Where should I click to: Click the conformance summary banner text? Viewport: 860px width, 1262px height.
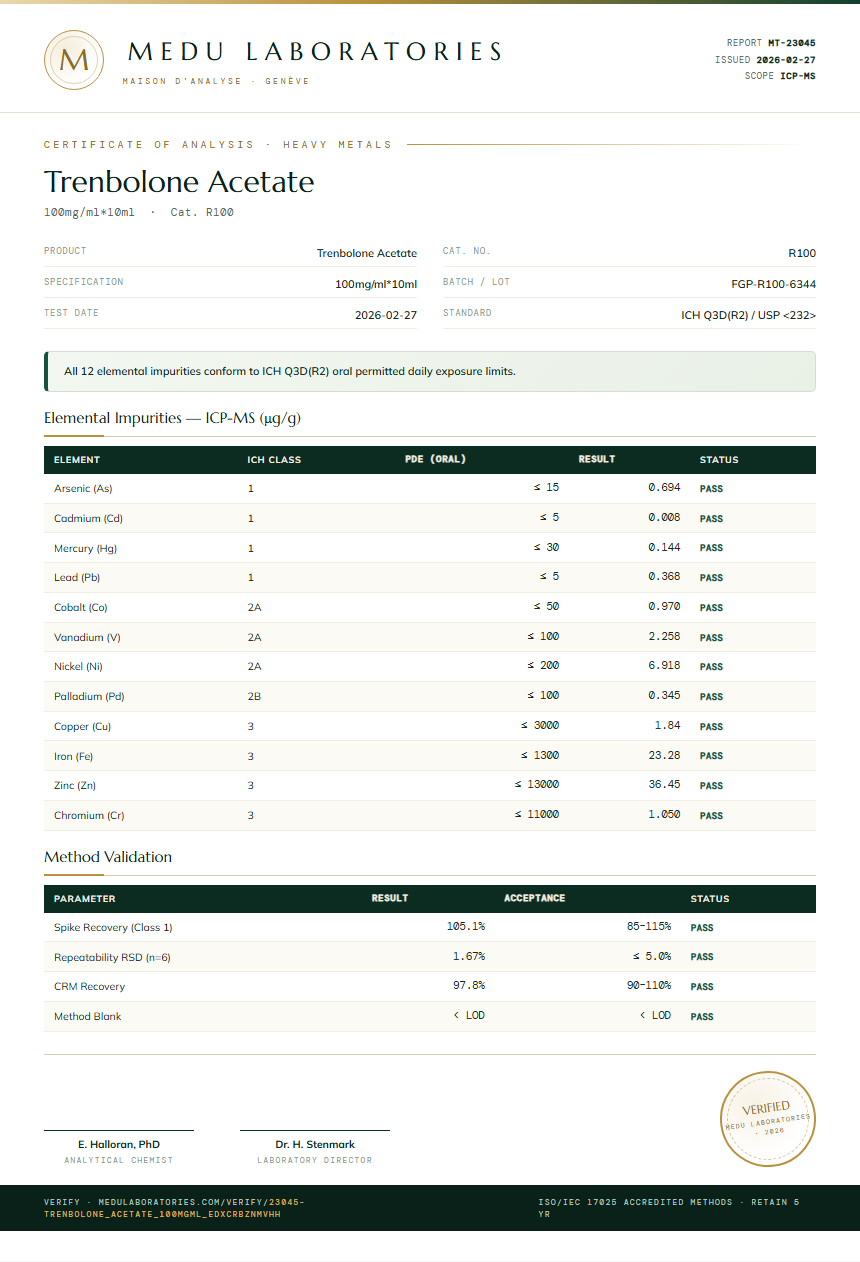click(290, 371)
